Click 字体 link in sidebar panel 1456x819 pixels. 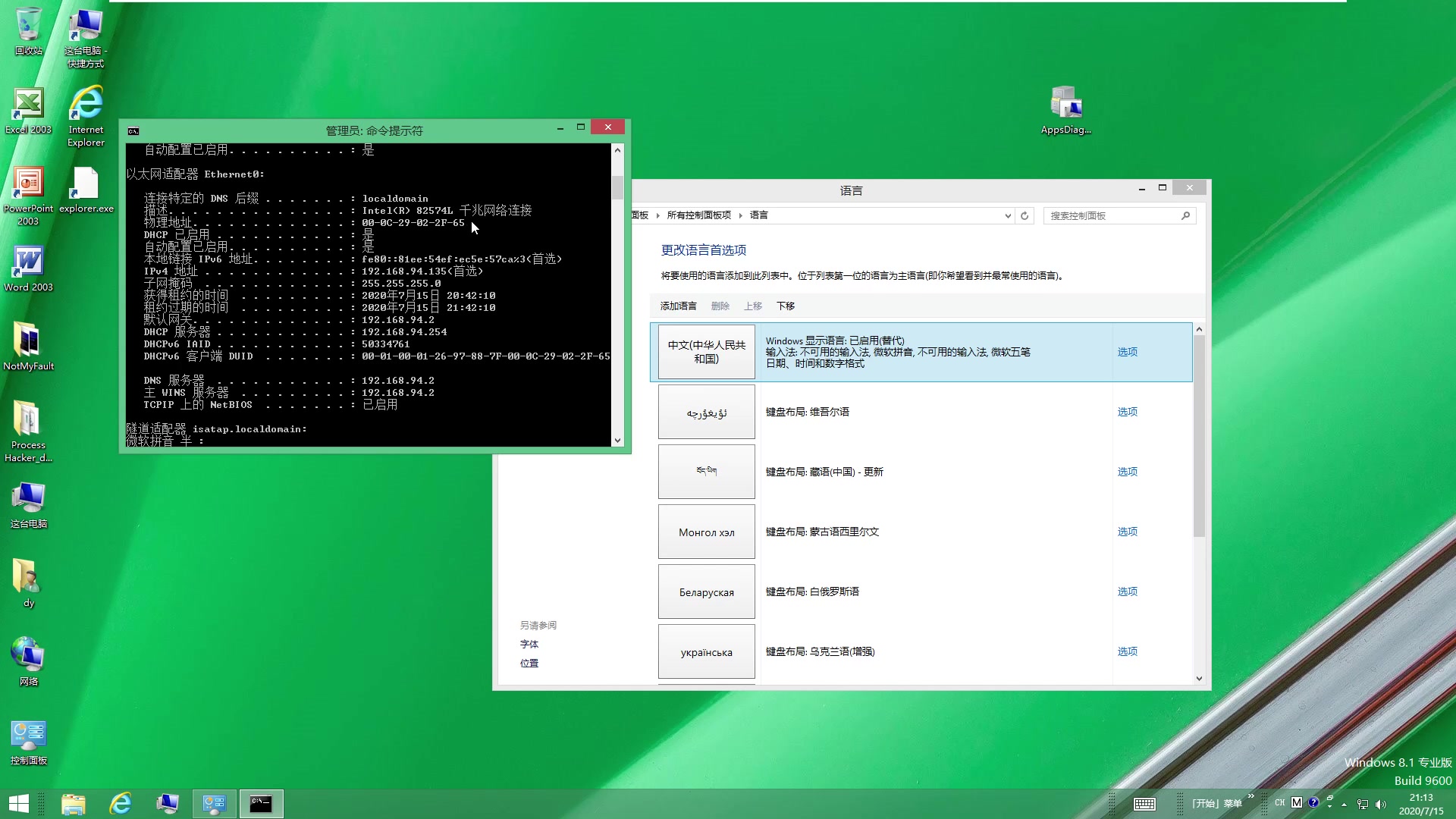(529, 643)
